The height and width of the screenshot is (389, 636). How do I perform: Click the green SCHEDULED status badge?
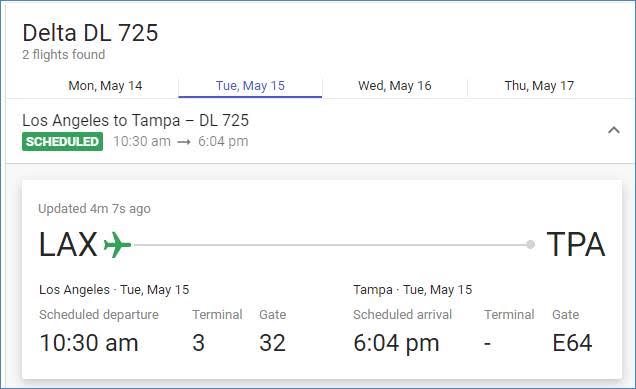62,142
